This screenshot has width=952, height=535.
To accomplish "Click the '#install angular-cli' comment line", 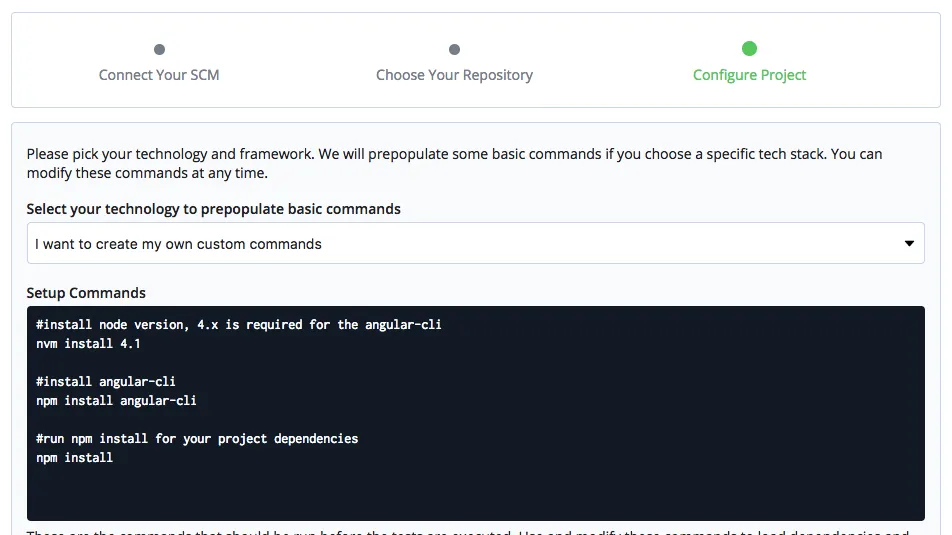I will coord(106,382).
